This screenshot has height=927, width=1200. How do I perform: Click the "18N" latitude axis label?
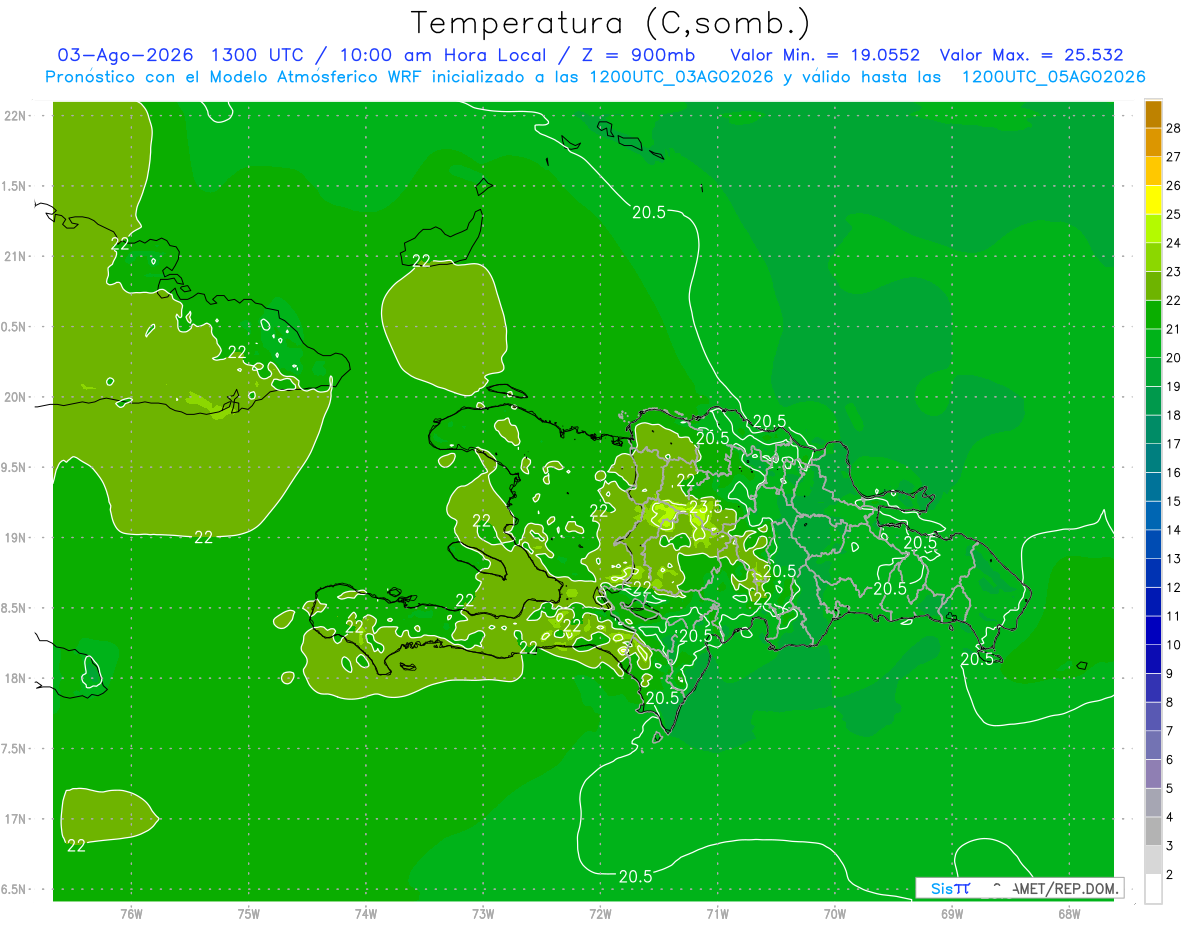tap(15, 678)
